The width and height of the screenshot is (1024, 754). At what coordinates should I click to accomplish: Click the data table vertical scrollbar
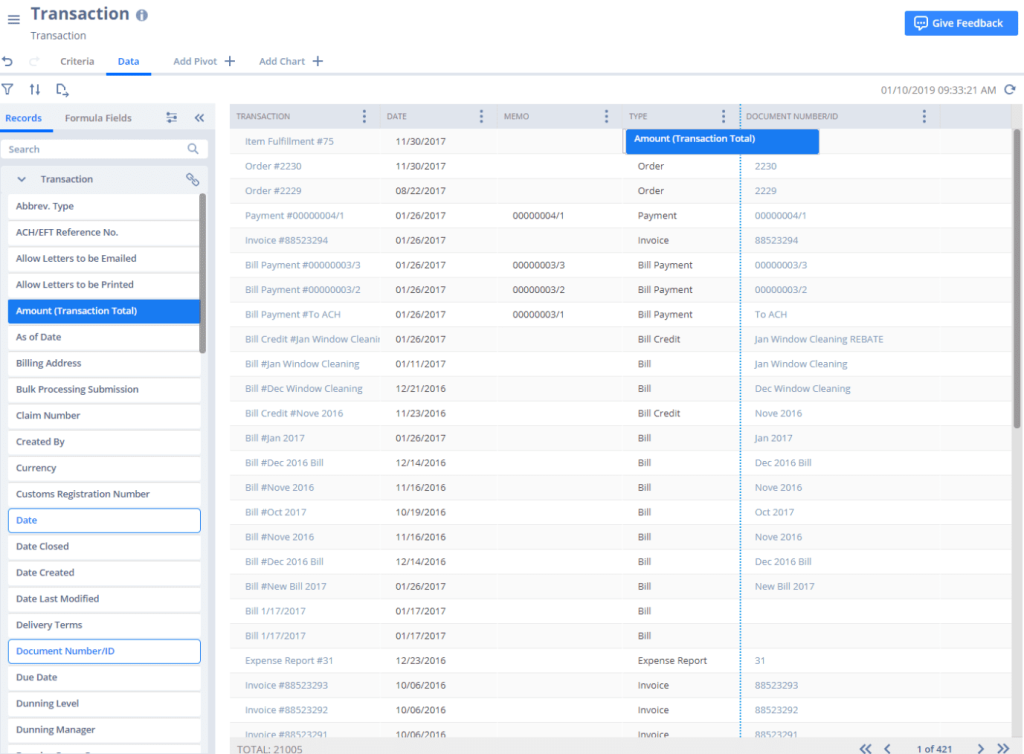pos(1016,279)
